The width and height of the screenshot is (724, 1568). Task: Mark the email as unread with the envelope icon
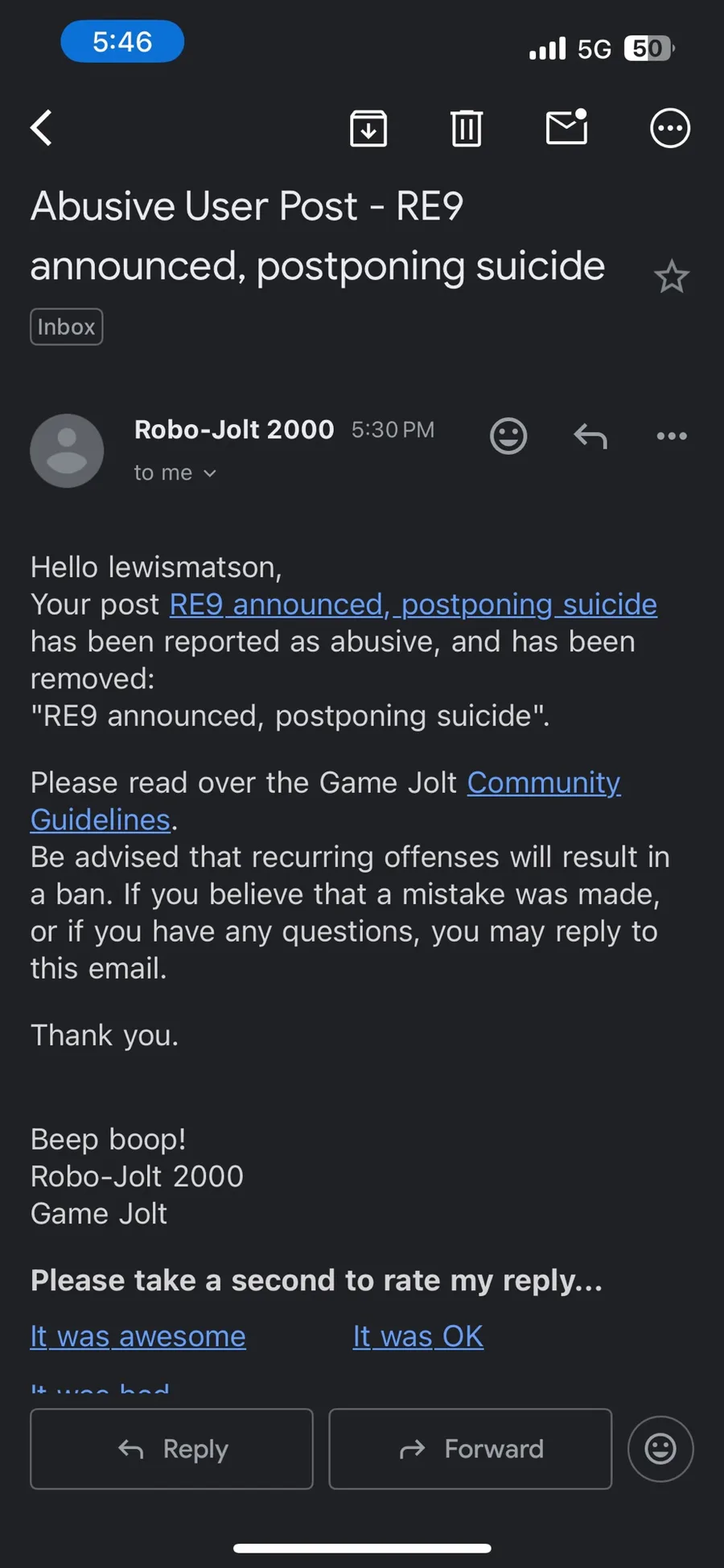(566, 127)
